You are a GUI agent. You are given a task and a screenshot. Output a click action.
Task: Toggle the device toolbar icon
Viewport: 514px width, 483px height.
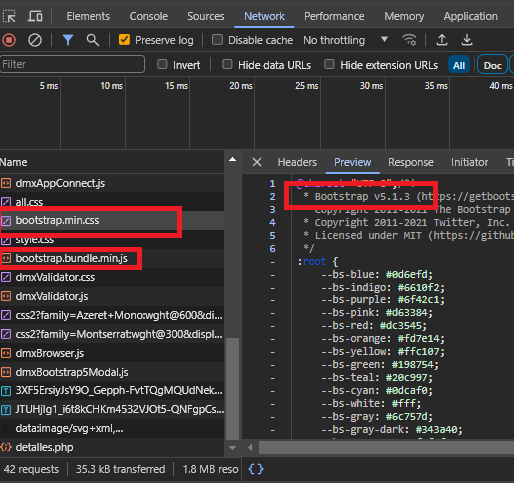[x=35, y=16]
